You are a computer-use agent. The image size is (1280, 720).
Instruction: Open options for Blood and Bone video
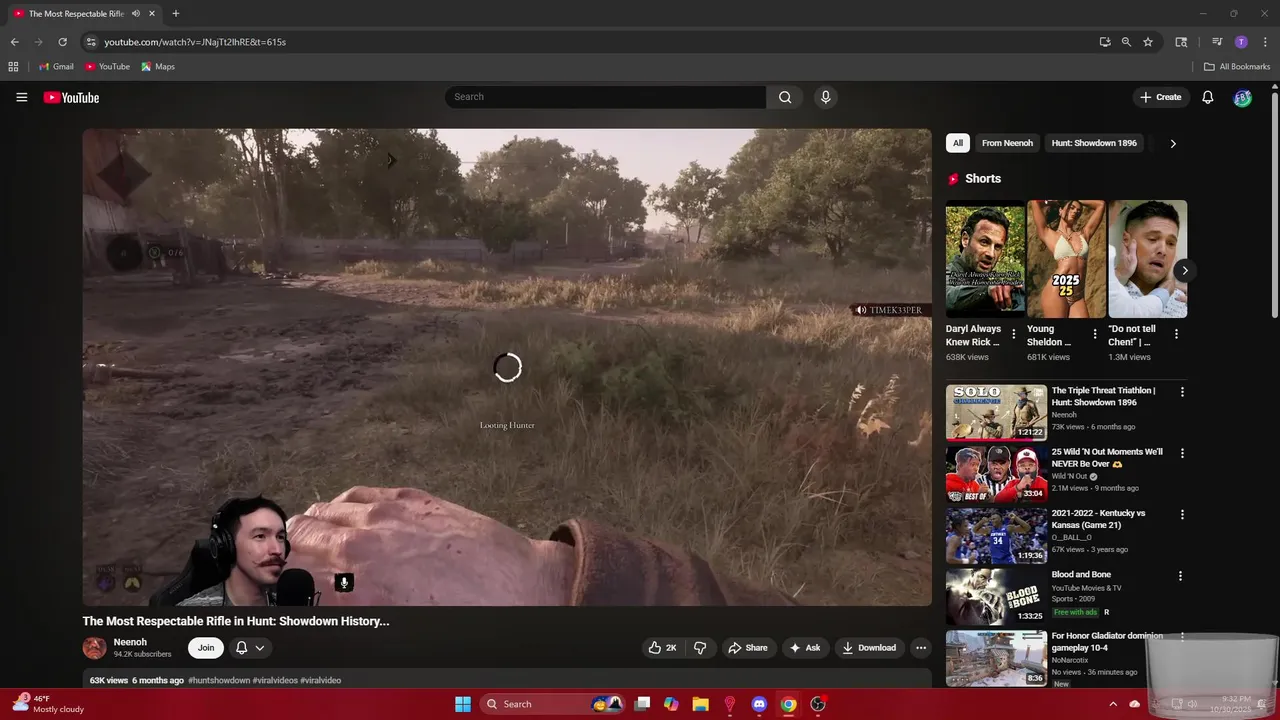1180,576
